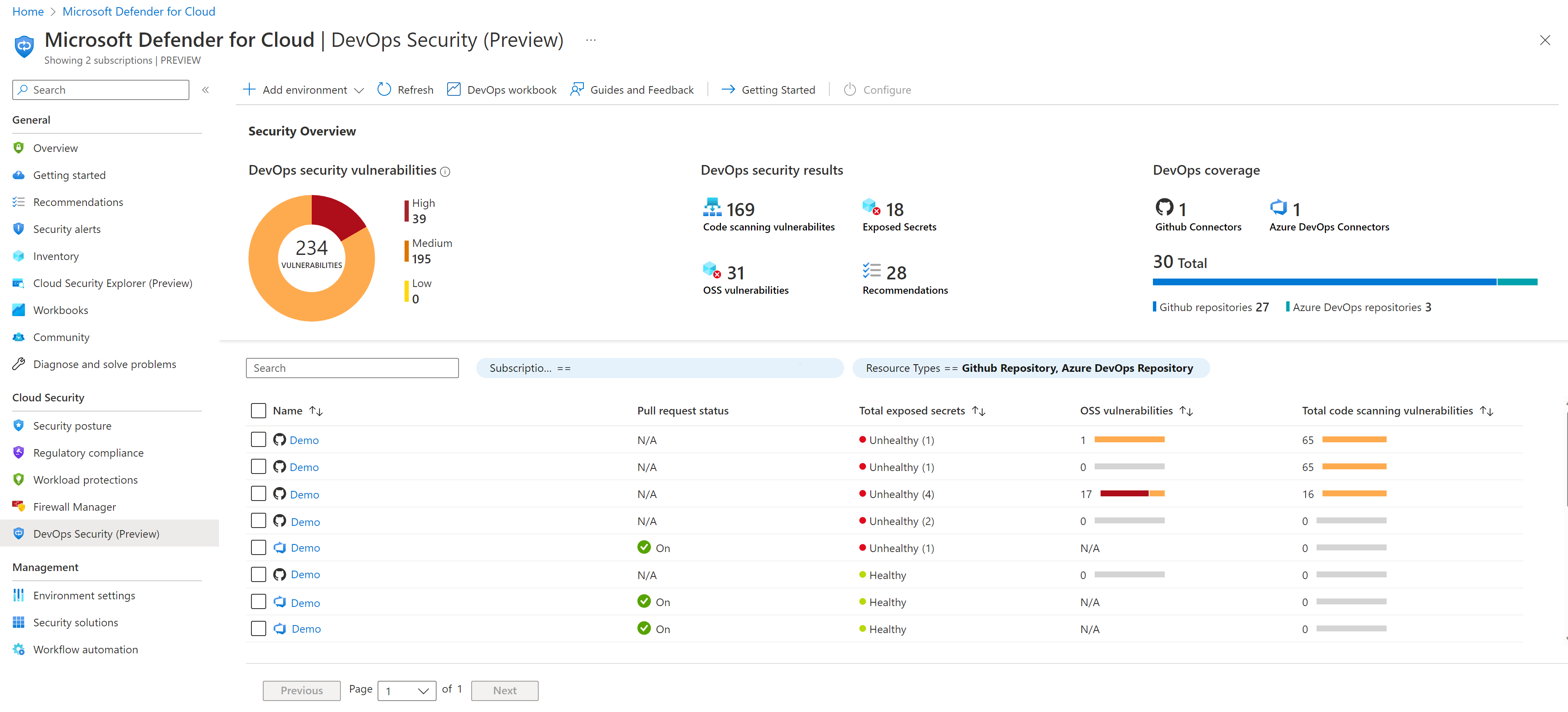Click the Cloud Security Explorer icon
This screenshot has height=712, width=1568.
pos(19,283)
